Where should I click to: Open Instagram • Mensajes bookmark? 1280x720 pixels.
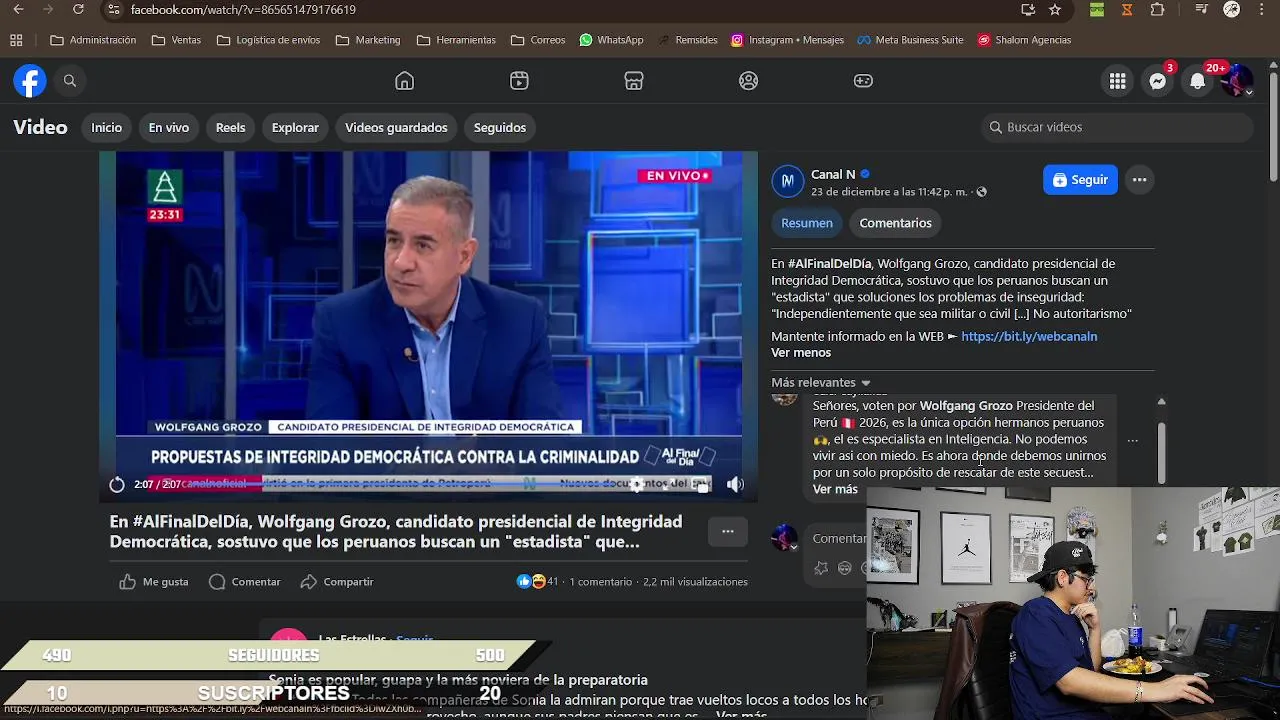(x=787, y=40)
